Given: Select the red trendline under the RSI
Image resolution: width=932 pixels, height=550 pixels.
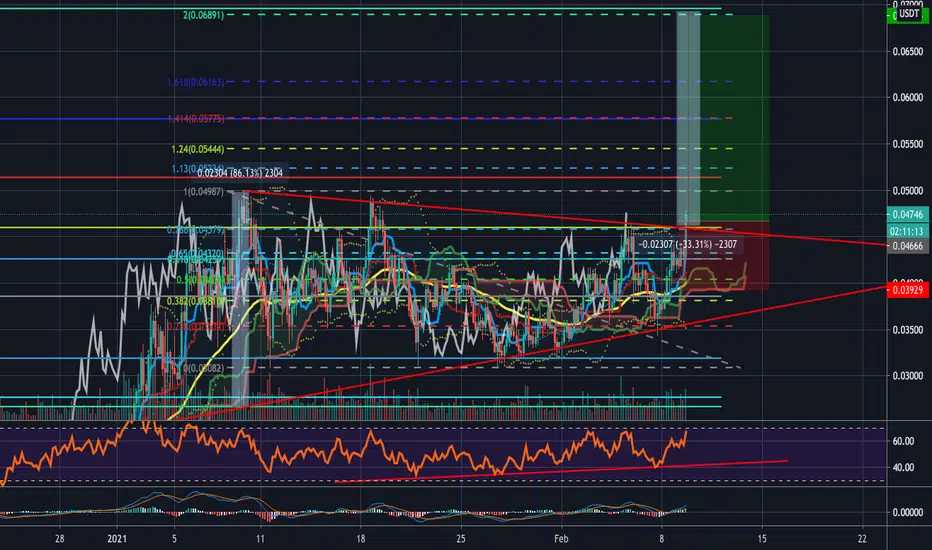Looking at the screenshot, I should [561, 472].
